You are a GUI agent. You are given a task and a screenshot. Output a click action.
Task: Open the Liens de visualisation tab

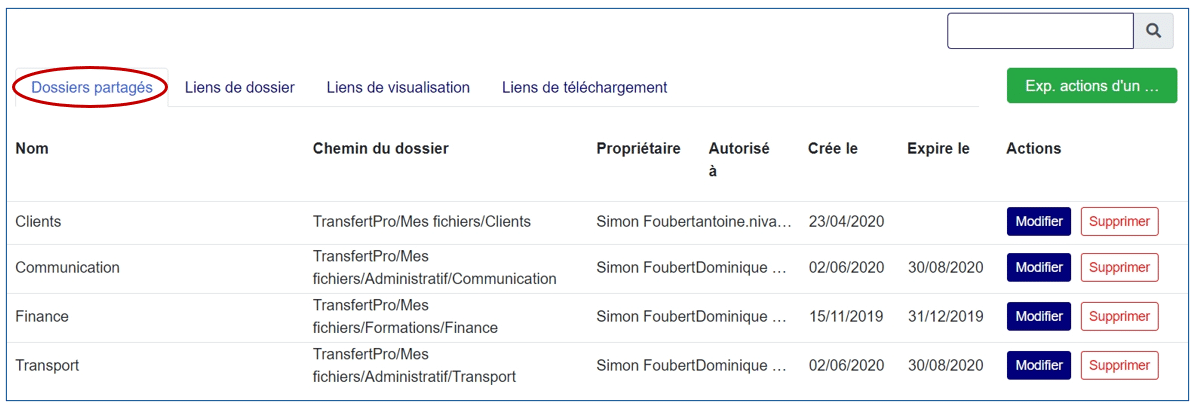click(x=398, y=87)
